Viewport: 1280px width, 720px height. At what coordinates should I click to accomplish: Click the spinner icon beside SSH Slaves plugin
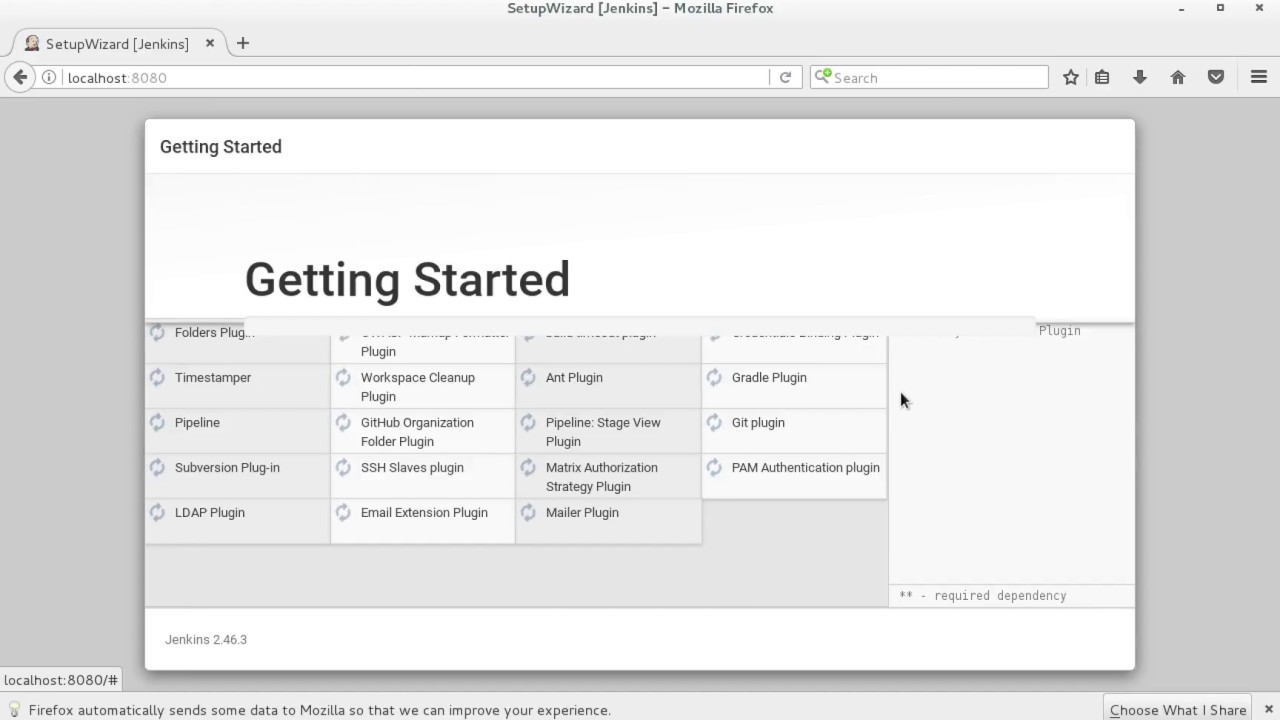tap(343, 467)
